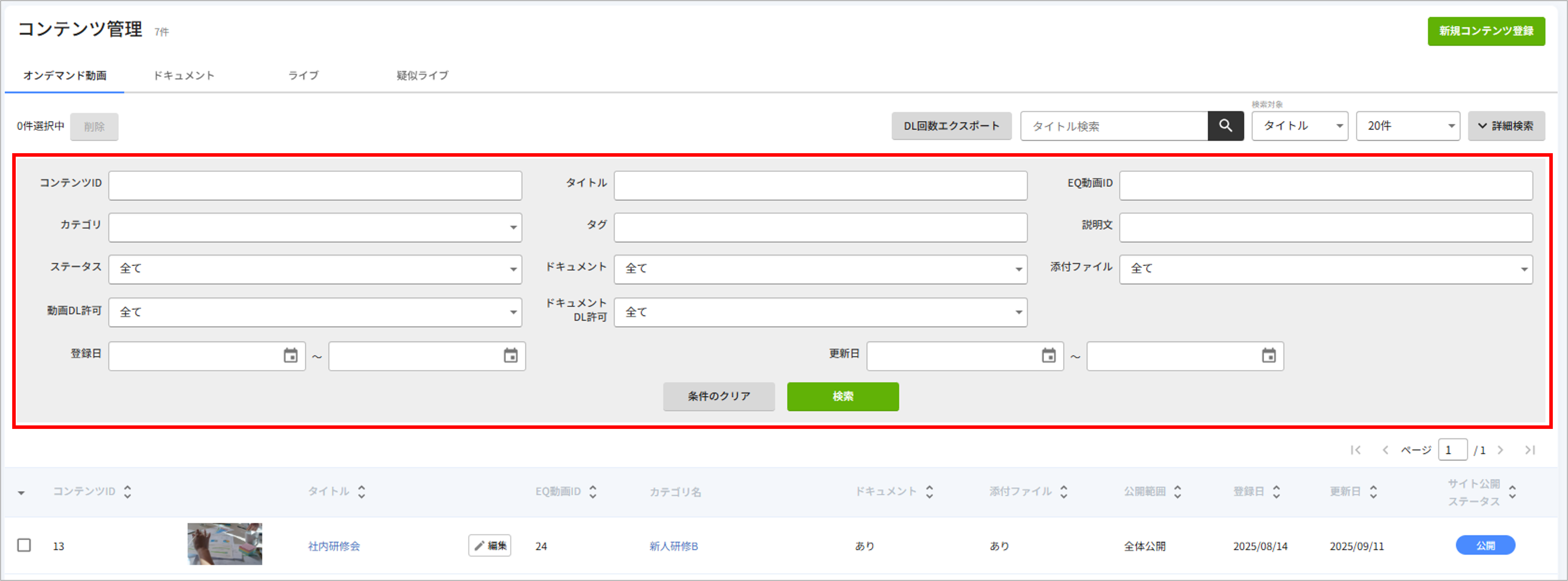The width and height of the screenshot is (1568, 581).
Task: Click the magnifier search icon button
Action: click(1225, 126)
